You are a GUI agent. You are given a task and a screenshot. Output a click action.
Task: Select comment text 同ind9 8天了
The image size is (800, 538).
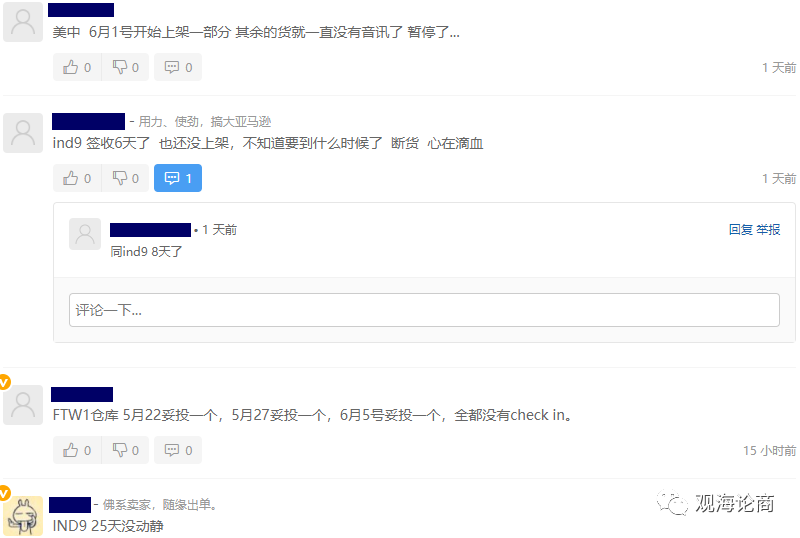pos(146,252)
